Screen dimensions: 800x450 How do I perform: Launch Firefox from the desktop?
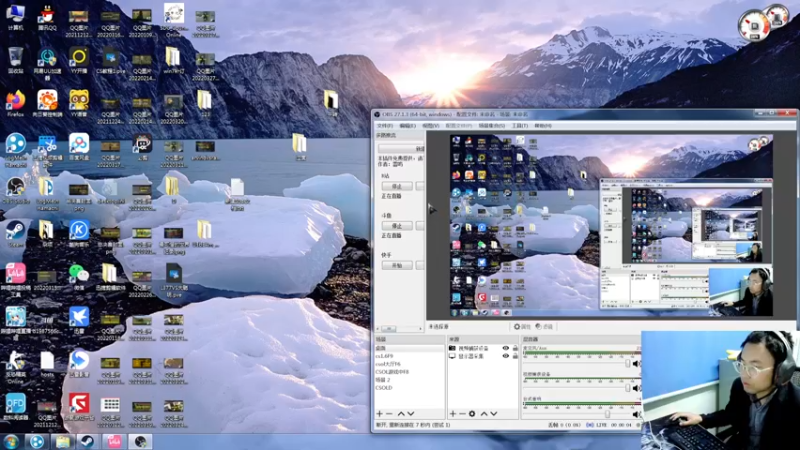[x=15, y=104]
